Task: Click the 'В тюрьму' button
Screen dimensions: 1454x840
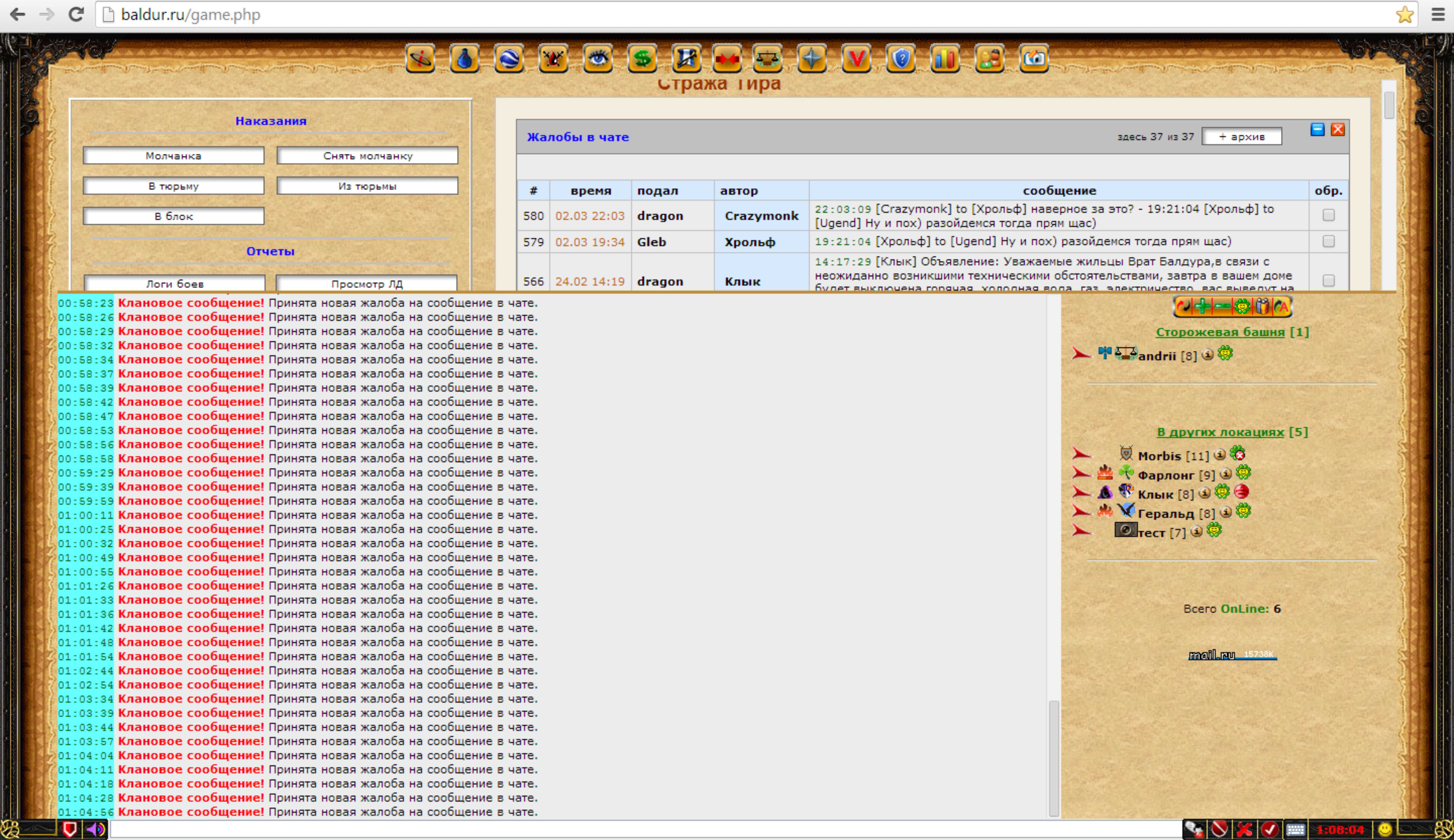Action: coord(174,186)
